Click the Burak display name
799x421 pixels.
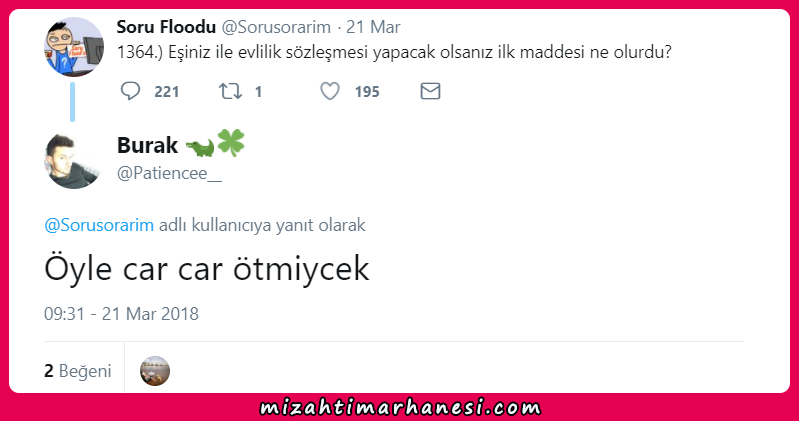point(147,145)
